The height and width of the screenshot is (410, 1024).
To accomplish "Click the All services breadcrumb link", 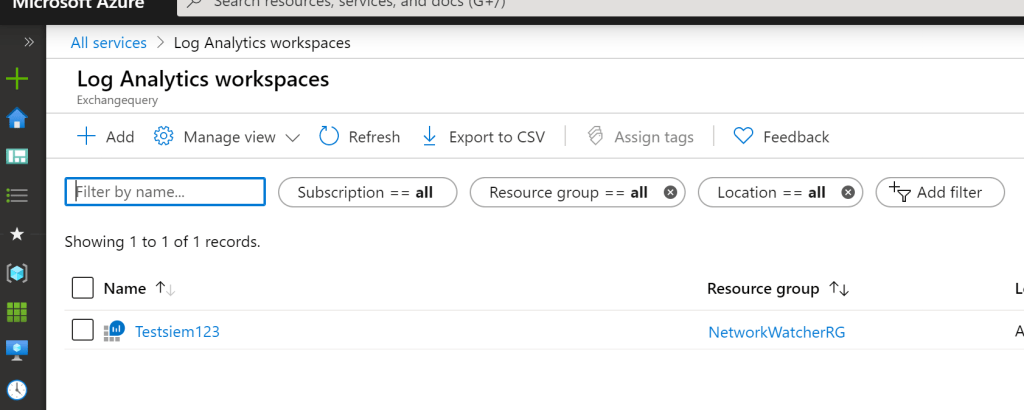I will [108, 43].
